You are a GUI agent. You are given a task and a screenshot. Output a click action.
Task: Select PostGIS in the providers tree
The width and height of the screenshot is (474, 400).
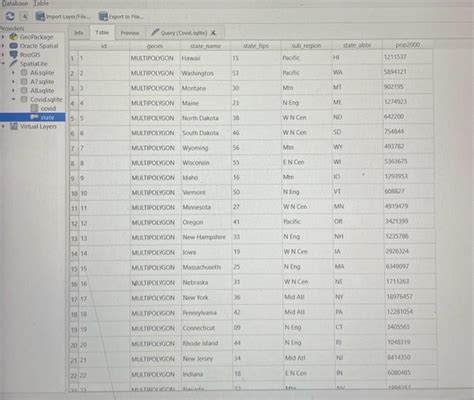(30, 55)
